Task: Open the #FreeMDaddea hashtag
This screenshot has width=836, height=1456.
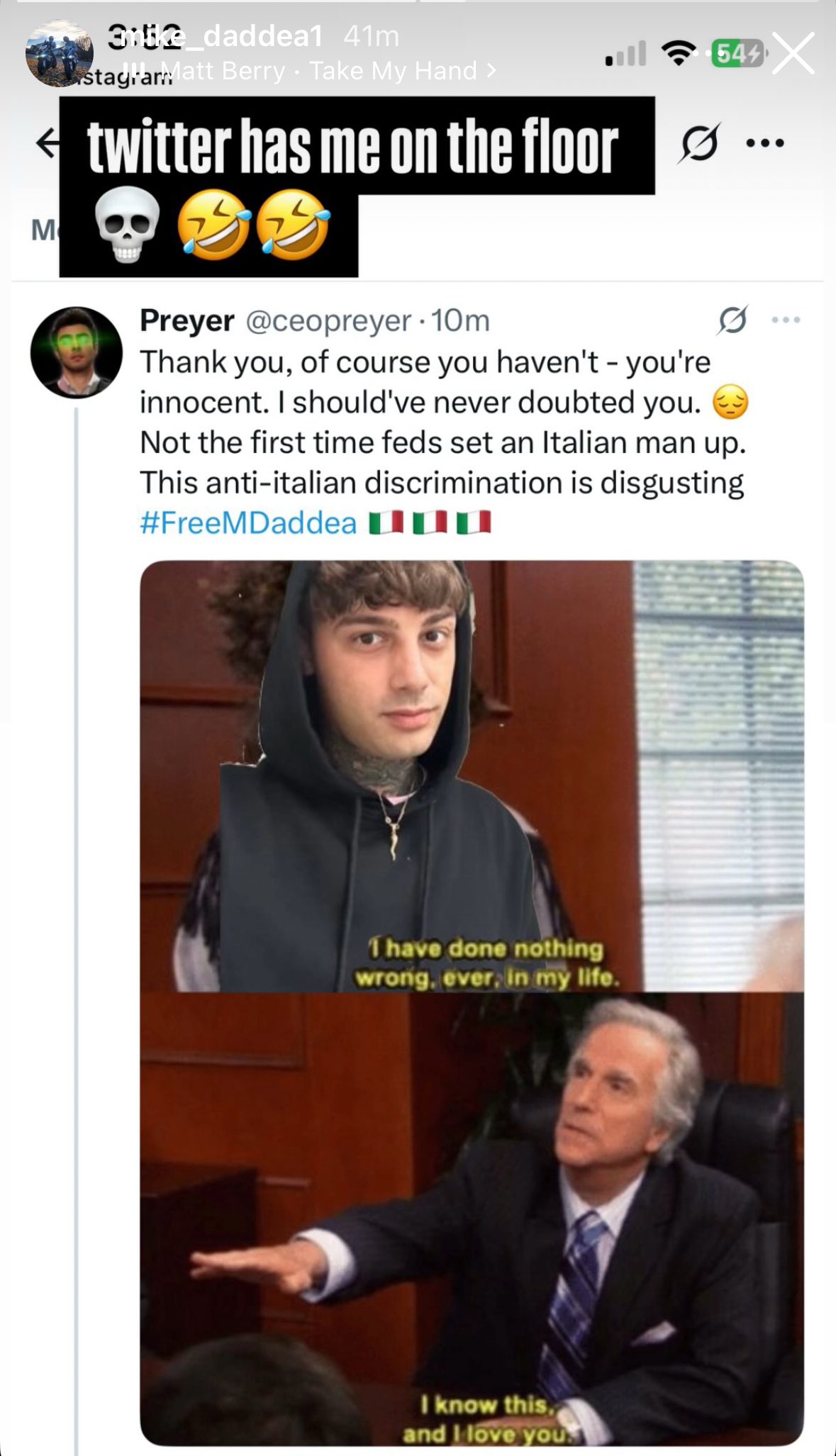Action: [x=248, y=523]
